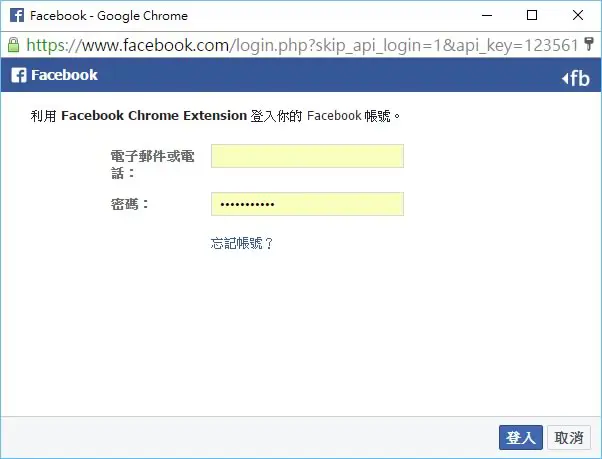Click the 取消 cancel button
This screenshot has width=602, height=459.
[569, 438]
